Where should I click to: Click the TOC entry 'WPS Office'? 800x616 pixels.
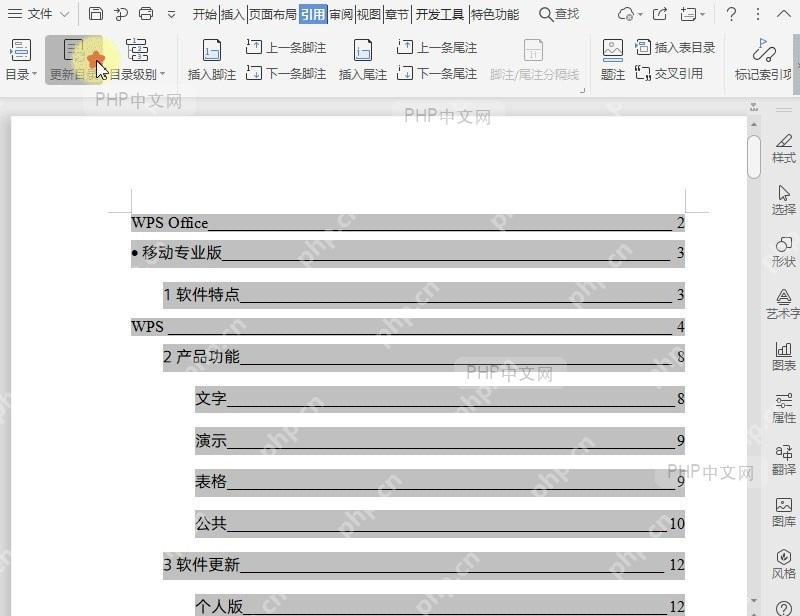pyautogui.click(x=408, y=223)
